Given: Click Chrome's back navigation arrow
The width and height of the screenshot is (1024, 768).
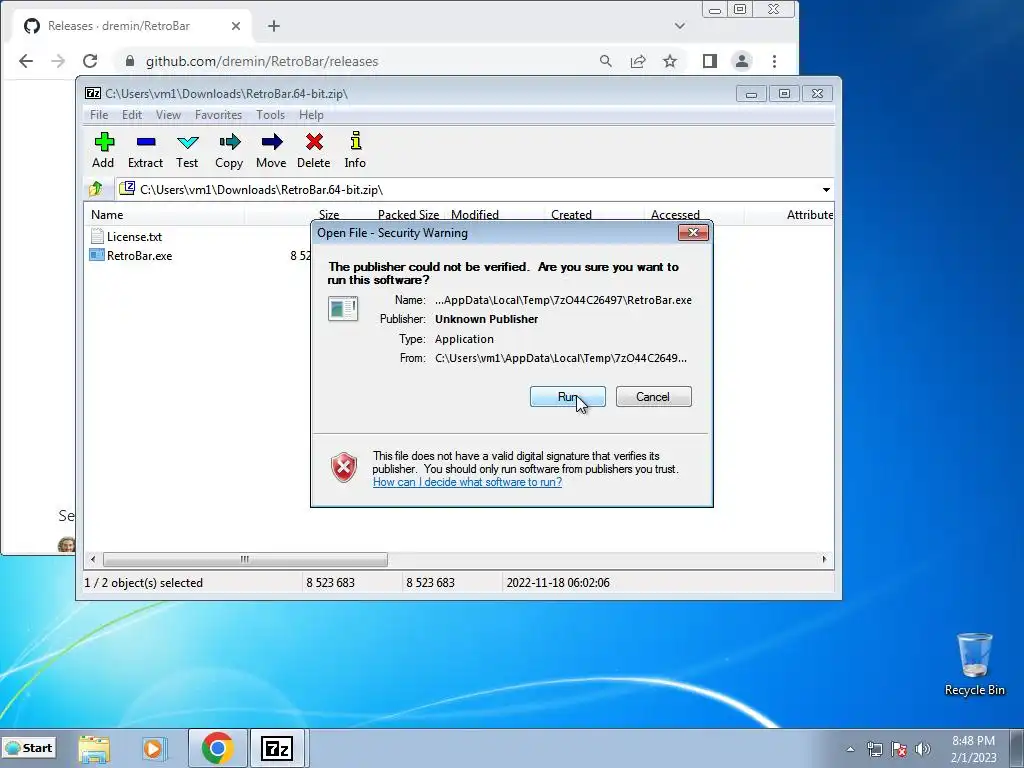Looking at the screenshot, I should pyautogui.click(x=26, y=61).
